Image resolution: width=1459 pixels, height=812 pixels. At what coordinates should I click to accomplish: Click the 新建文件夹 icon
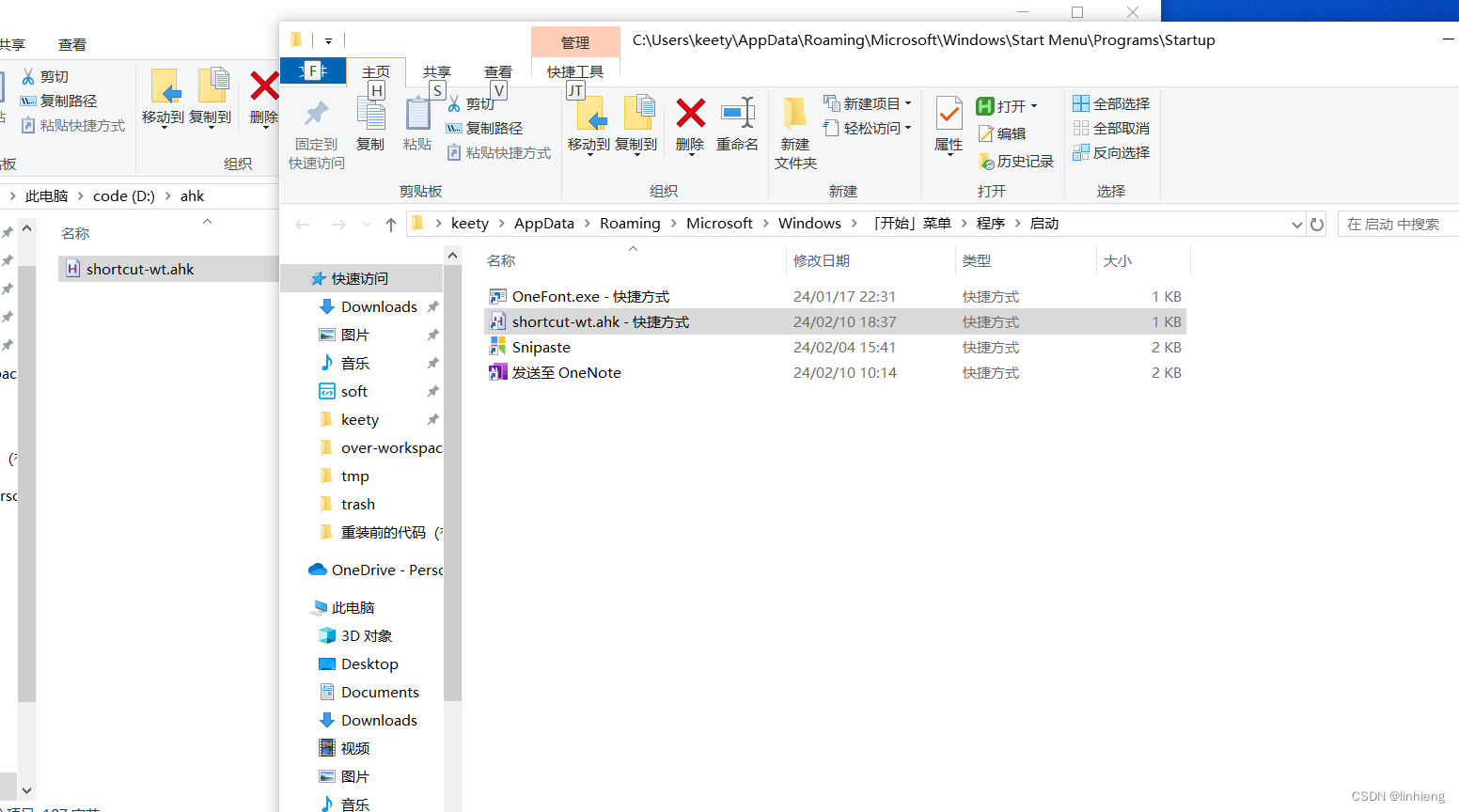click(x=795, y=114)
